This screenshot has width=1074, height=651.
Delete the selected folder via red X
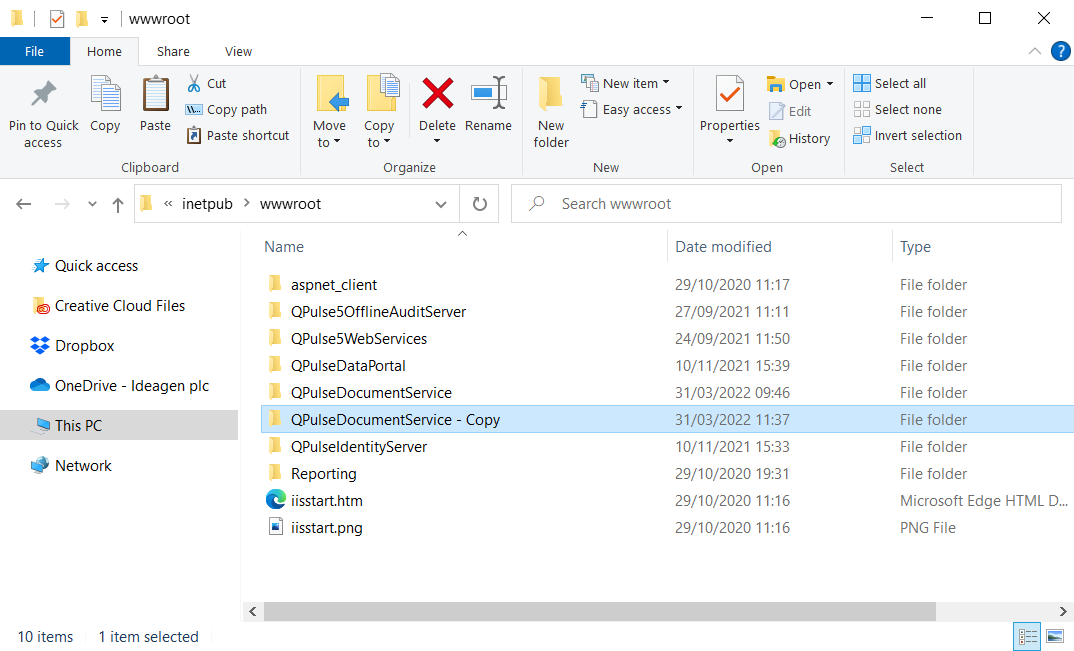point(438,94)
